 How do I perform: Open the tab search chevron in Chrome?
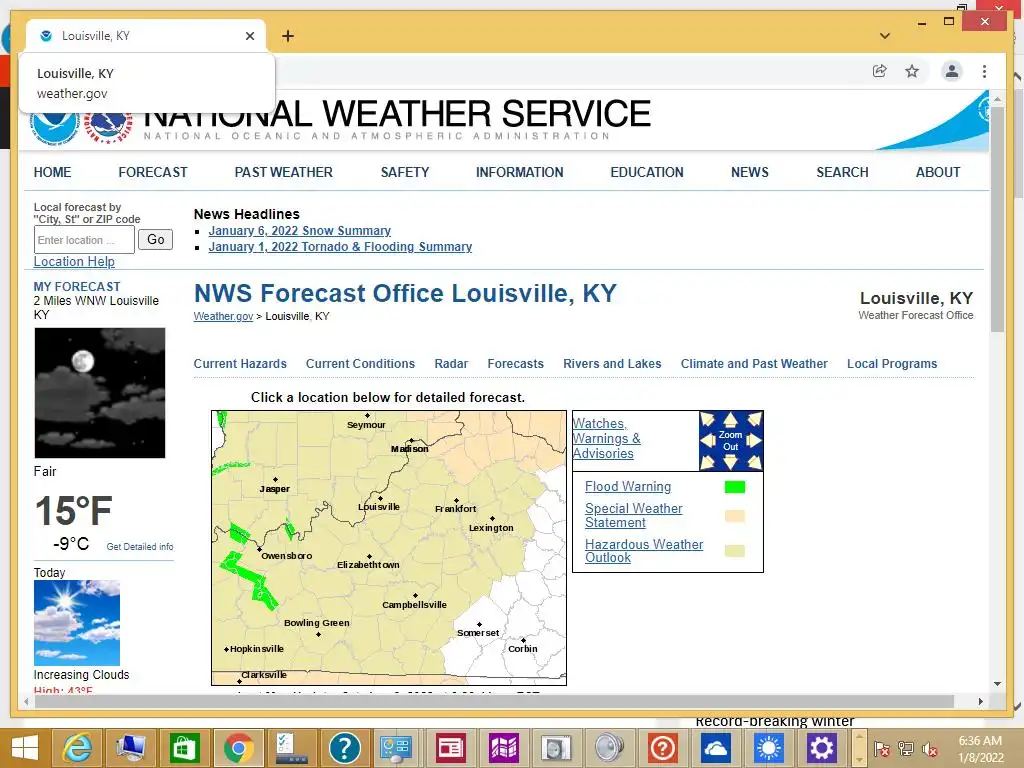point(885,36)
